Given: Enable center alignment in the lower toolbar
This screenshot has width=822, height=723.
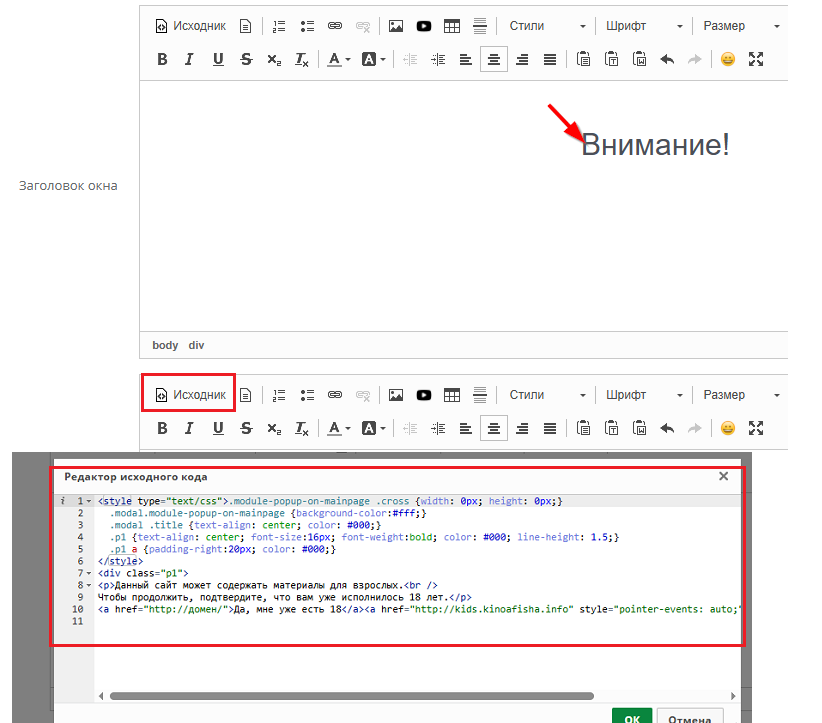Looking at the screenshot, I should point(493,428).
